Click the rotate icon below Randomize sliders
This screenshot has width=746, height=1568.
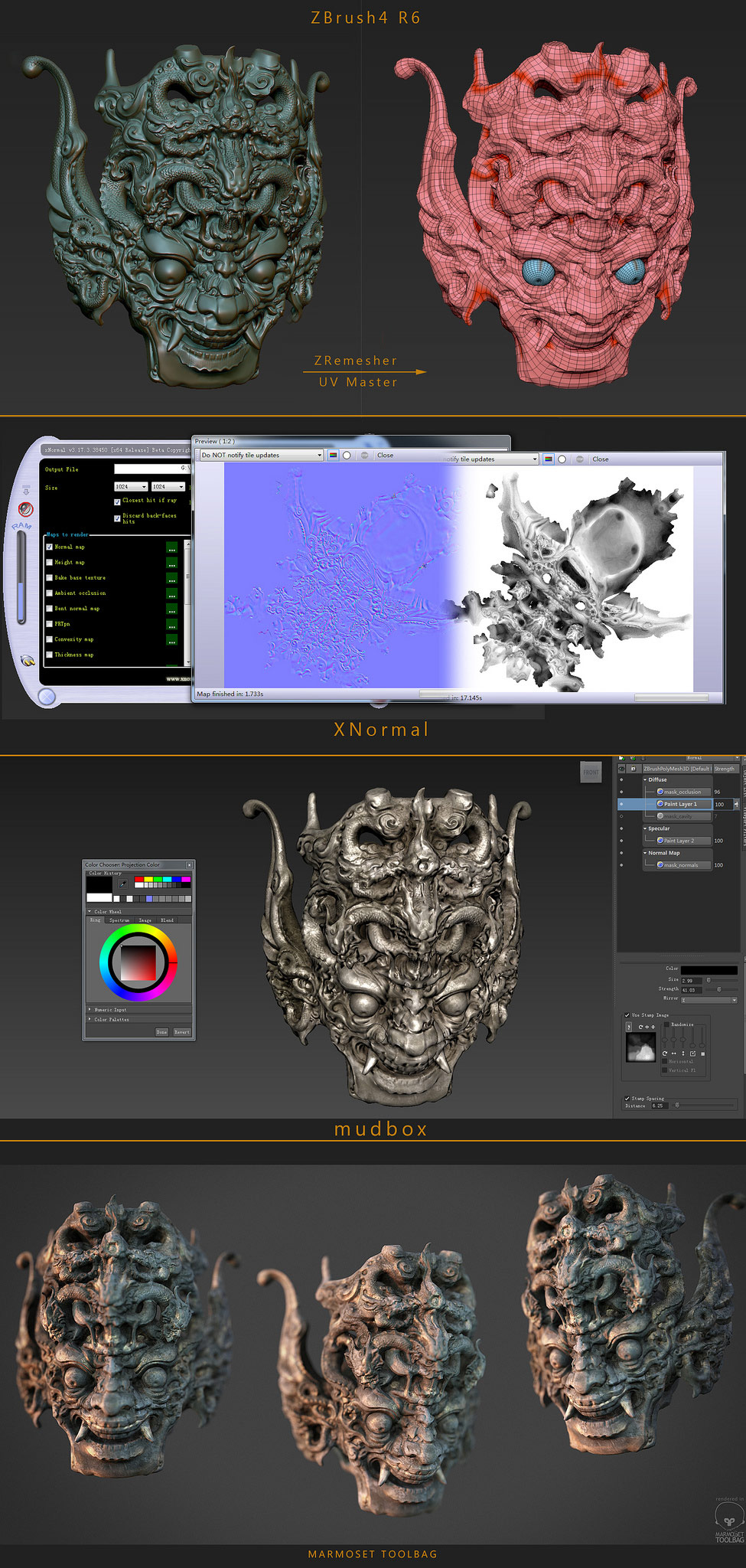tap(665, 1053)
